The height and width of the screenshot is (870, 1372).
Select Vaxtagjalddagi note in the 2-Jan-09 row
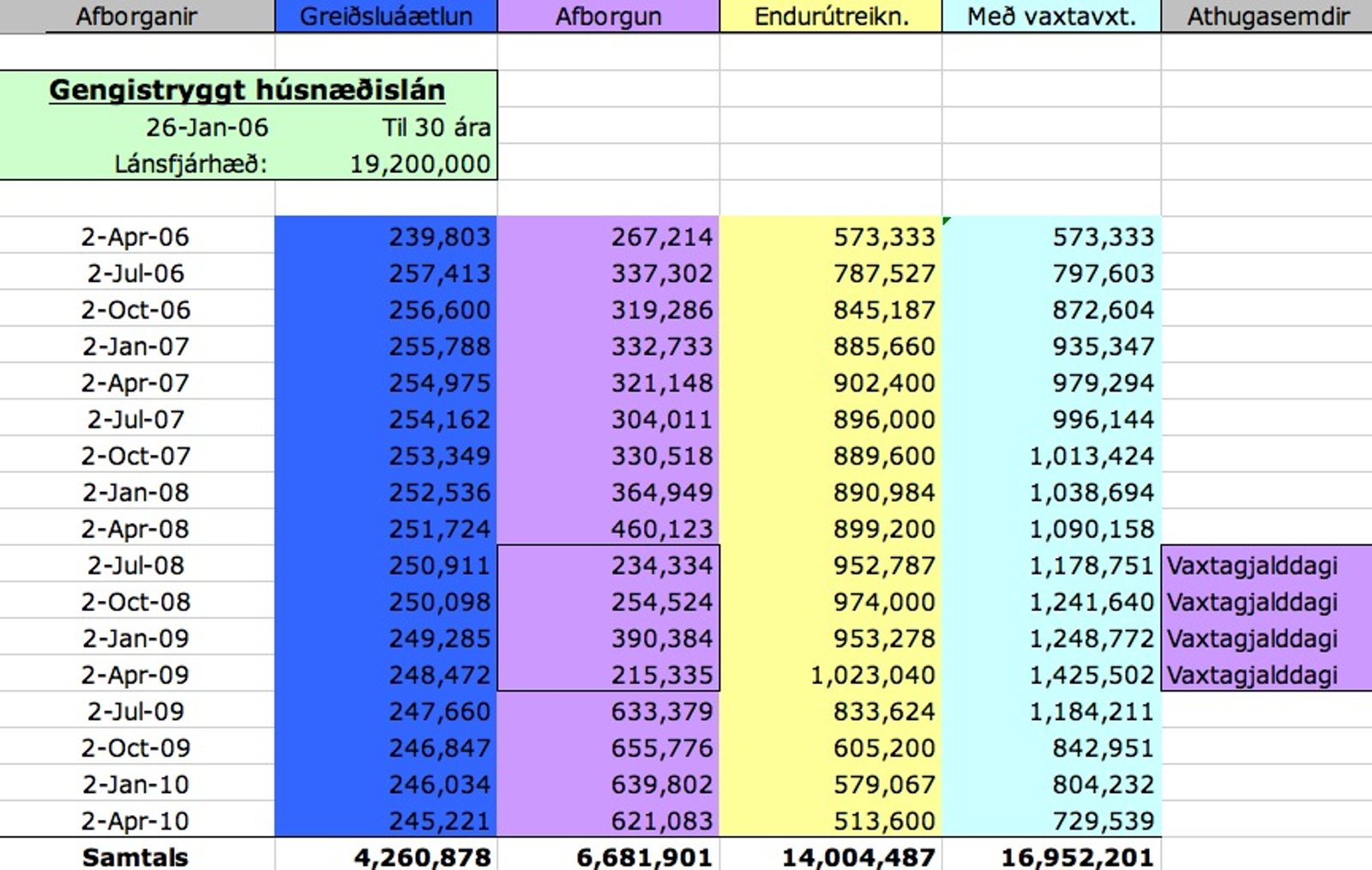(x=1267, y=638)
